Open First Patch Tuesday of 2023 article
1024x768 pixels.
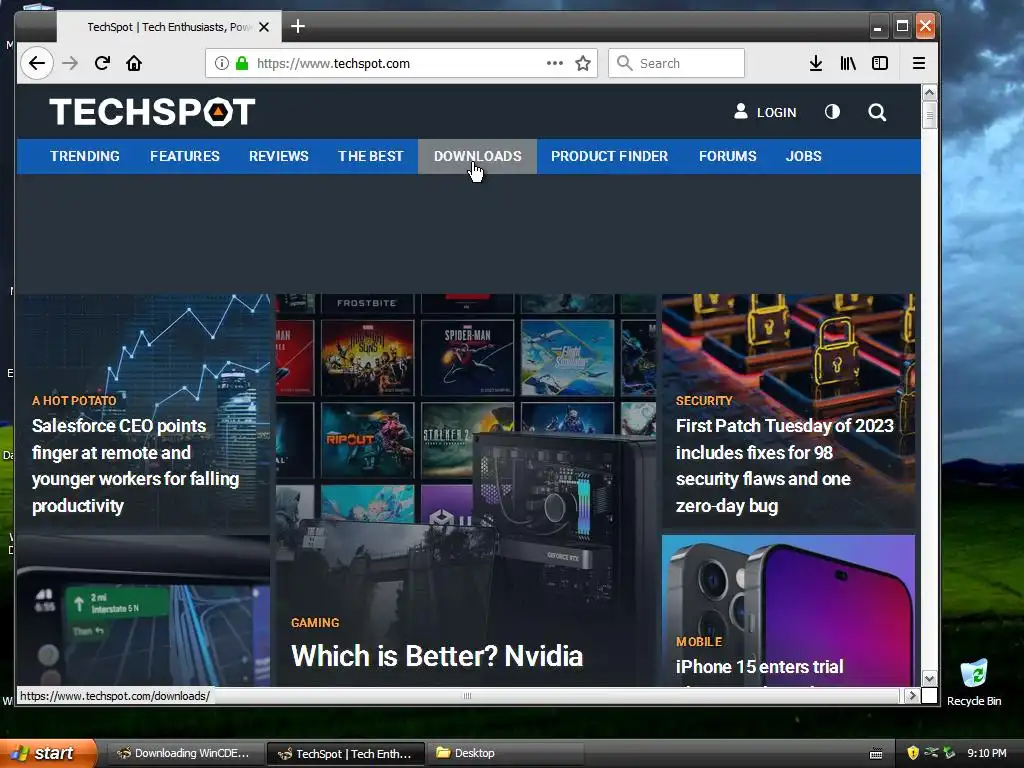[784, 466]
